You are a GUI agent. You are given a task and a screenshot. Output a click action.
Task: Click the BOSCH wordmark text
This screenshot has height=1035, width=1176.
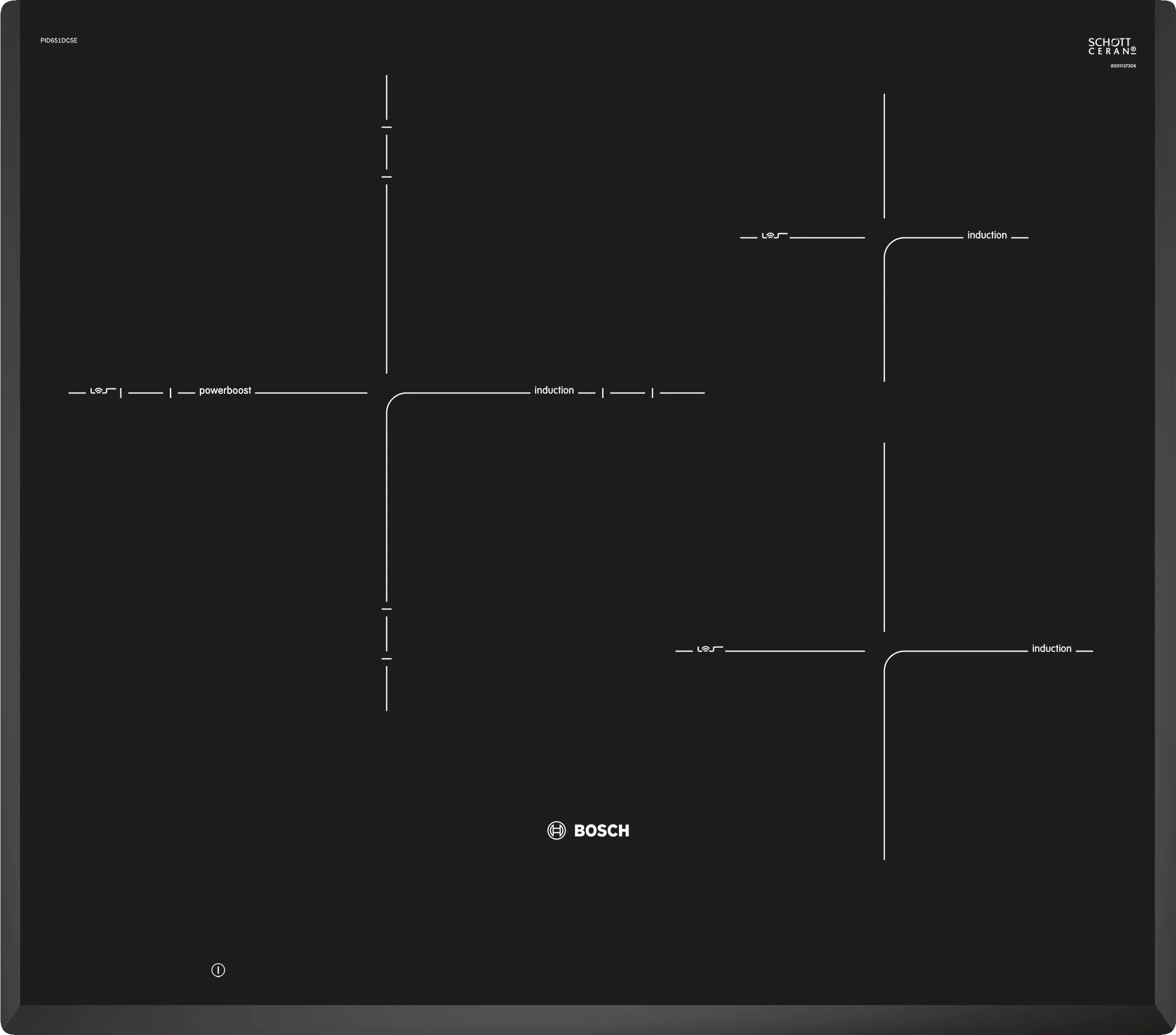tap(601, 831)
